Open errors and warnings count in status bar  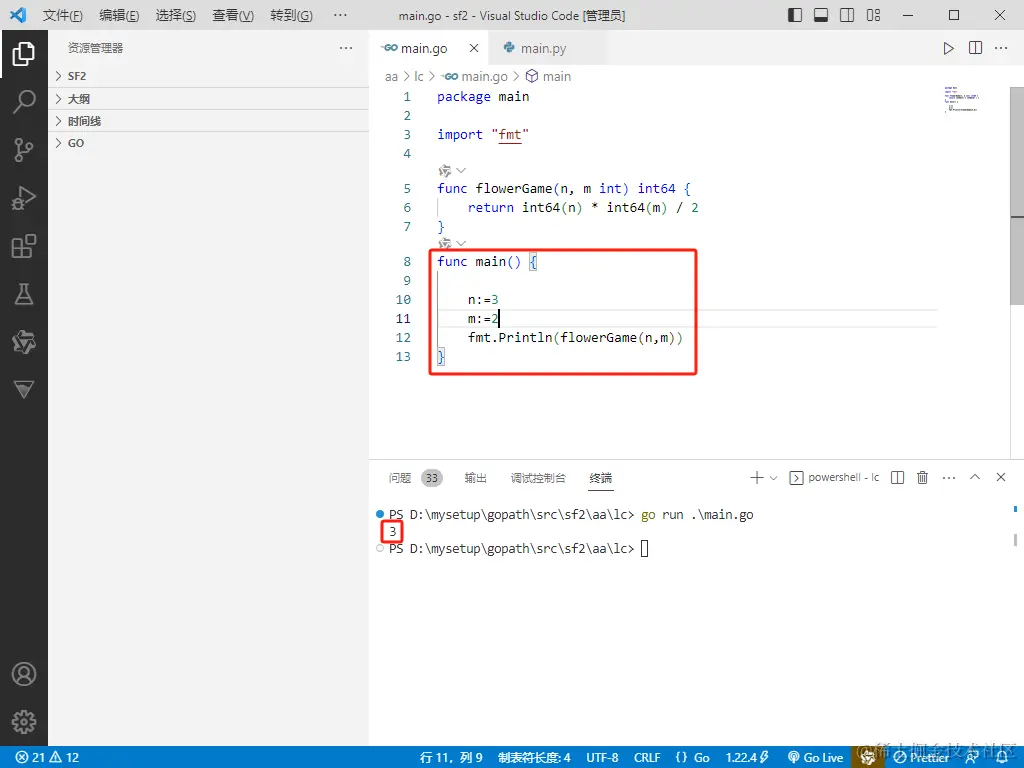click(x=47, y=758)
